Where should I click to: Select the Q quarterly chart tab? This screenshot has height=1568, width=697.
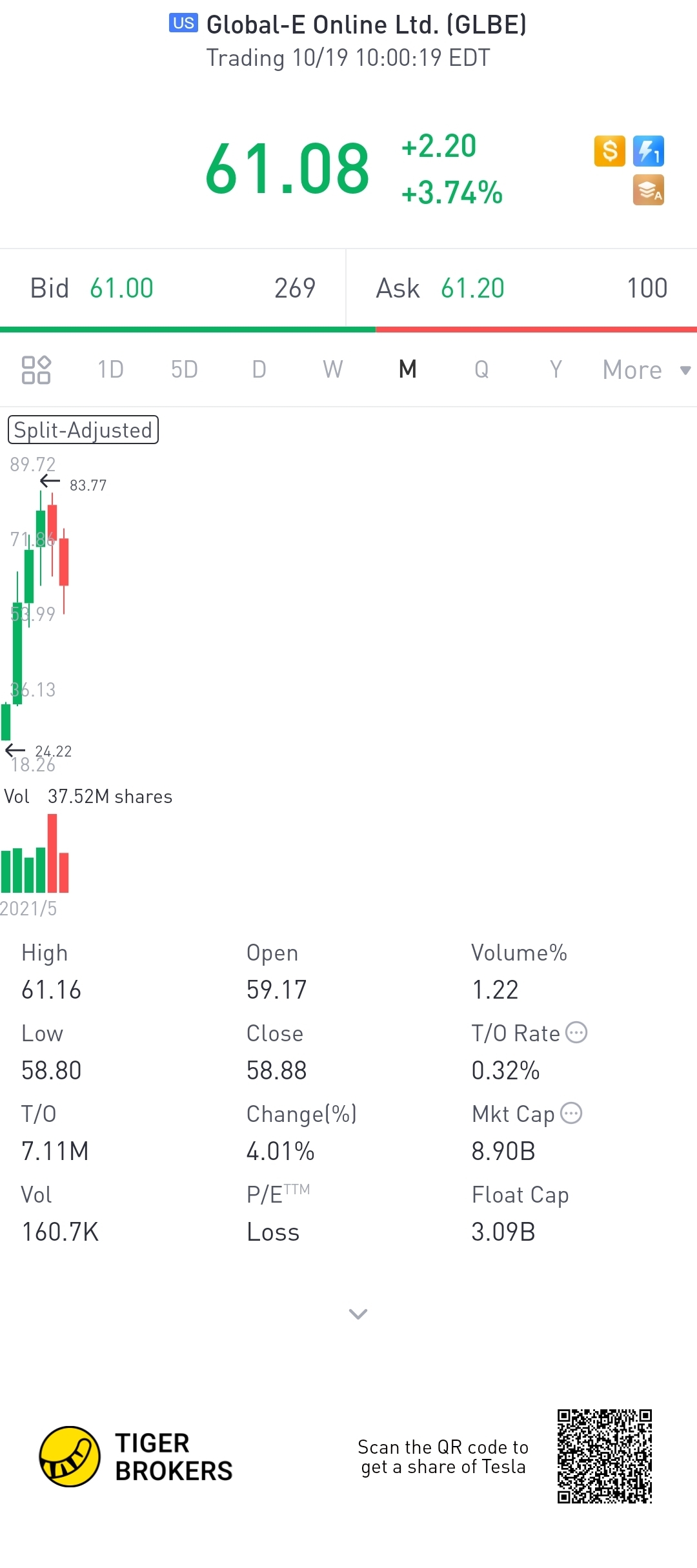point(481,370)
